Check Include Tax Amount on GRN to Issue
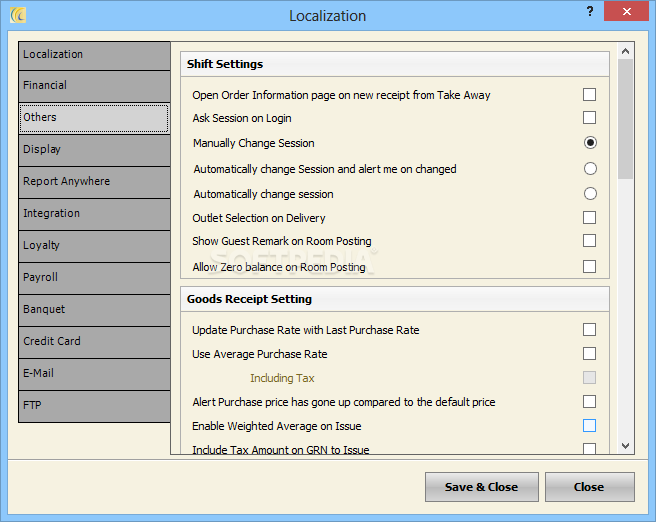The width and height of the screenshot is (656, 522). coord(589,448)
